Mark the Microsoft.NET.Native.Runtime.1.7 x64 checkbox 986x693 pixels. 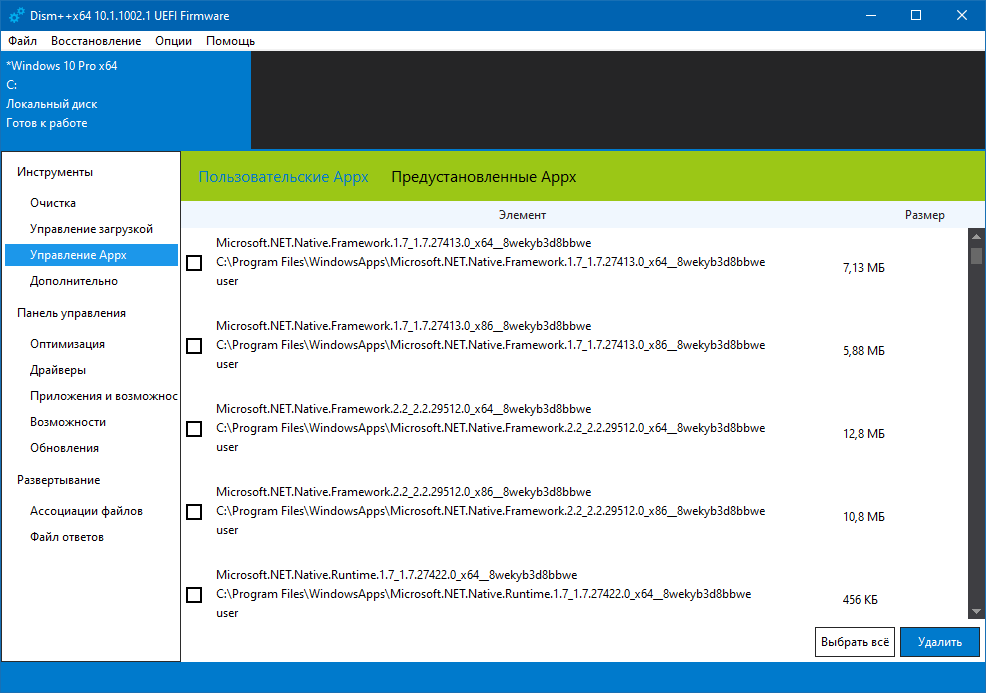coord(194,595)
